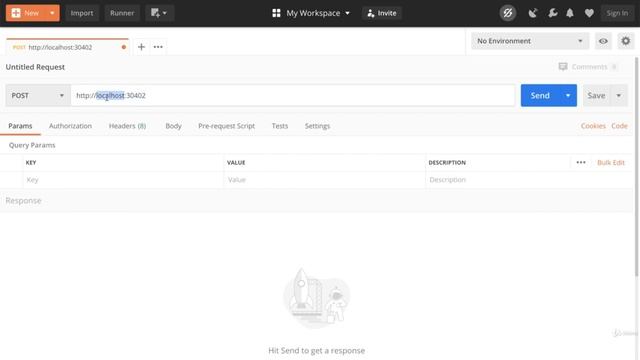Screen dimensions: 640x360
Task: Add a new request tab with the plus icon
Action: tap(141, 47)
